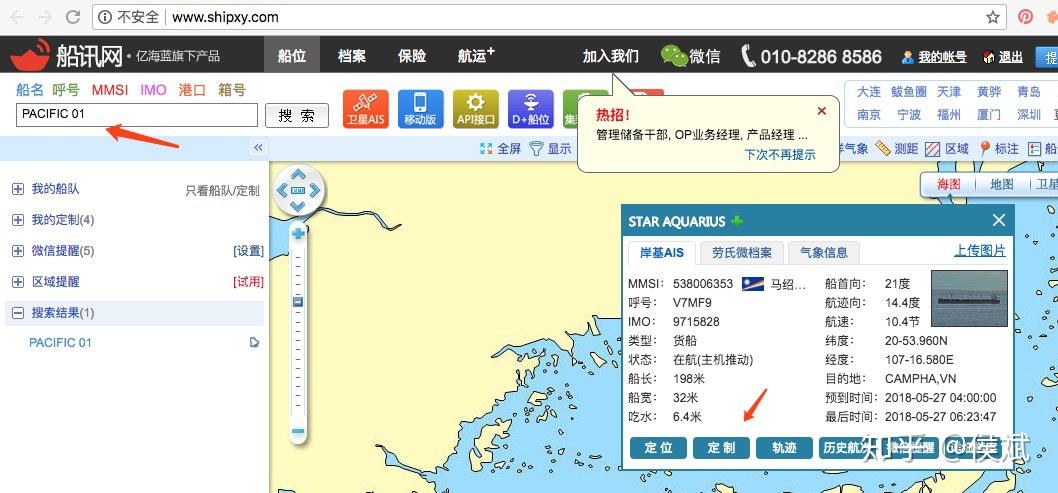Viewport: 1058px width, 493px height.
Task: Select the 测距 ruler measuring tool
Action: click(897, 149)
